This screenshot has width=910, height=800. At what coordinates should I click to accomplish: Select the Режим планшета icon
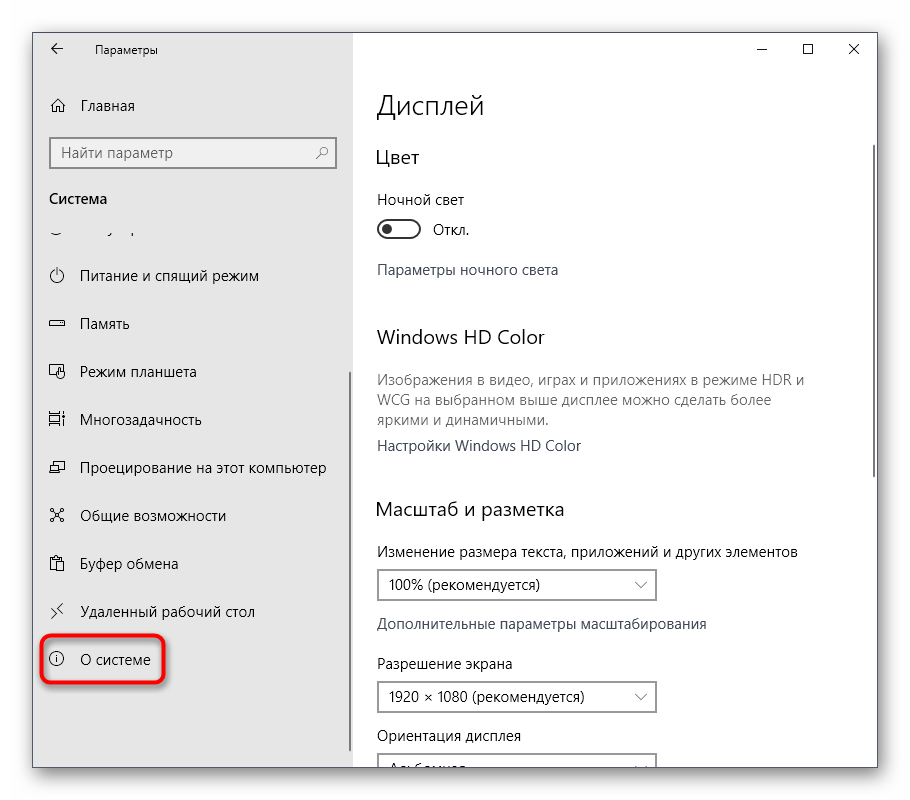pyautogui.click(x=58, y=372)
